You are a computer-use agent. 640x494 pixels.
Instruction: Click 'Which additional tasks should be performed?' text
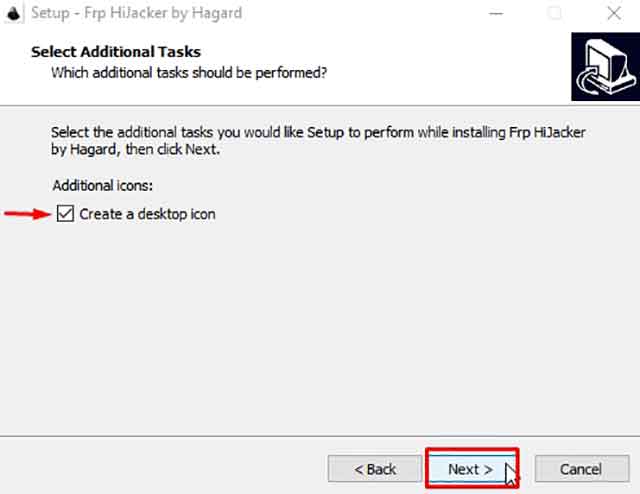click(x=189, y=72)
